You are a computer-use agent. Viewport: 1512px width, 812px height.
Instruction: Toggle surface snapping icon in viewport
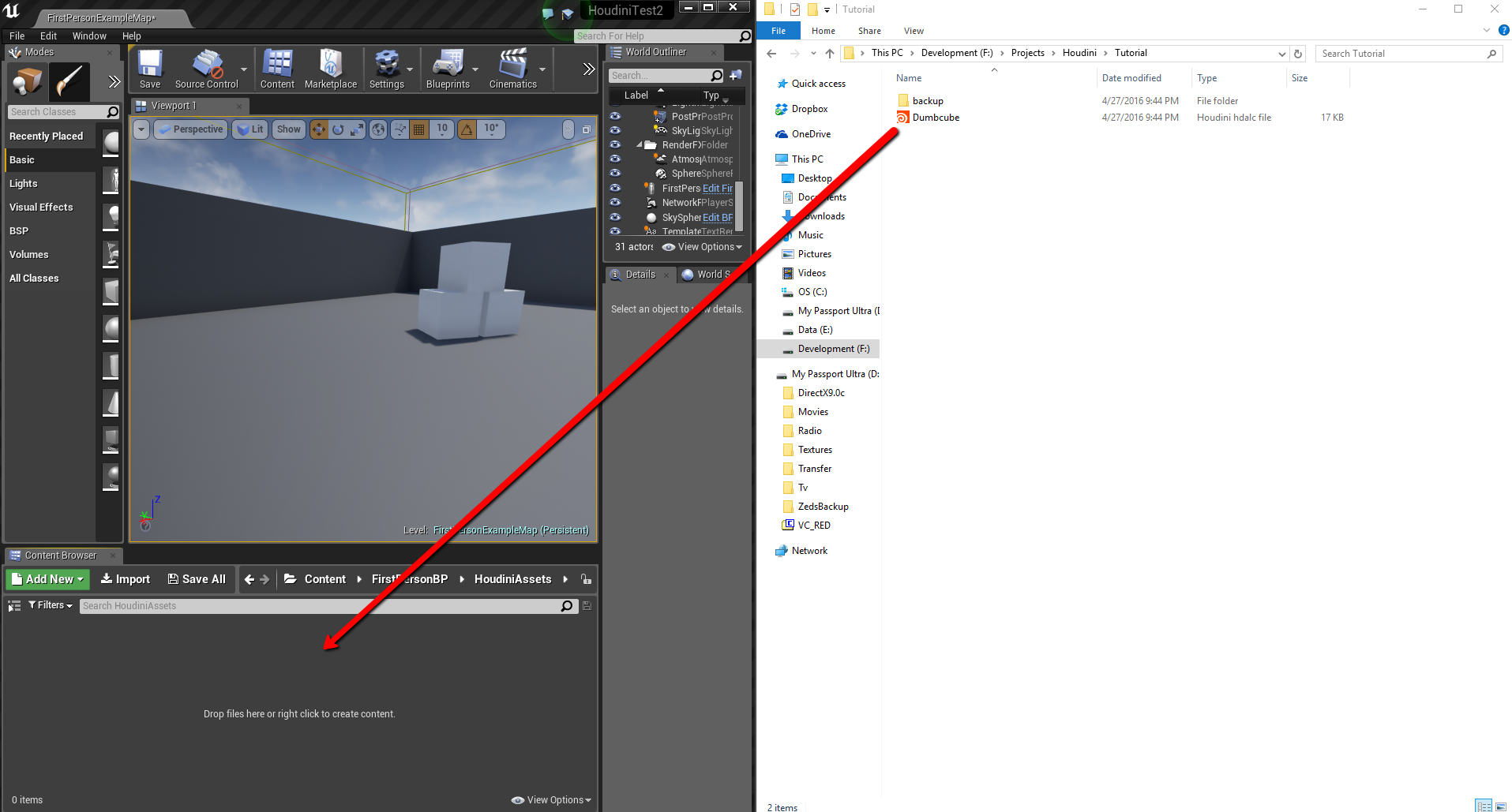400,129
